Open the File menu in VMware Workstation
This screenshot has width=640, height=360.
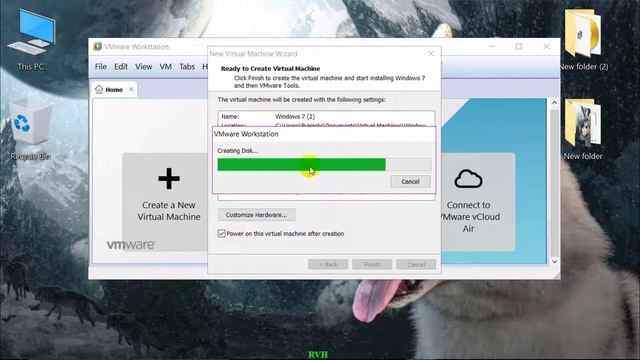[101, 67]
